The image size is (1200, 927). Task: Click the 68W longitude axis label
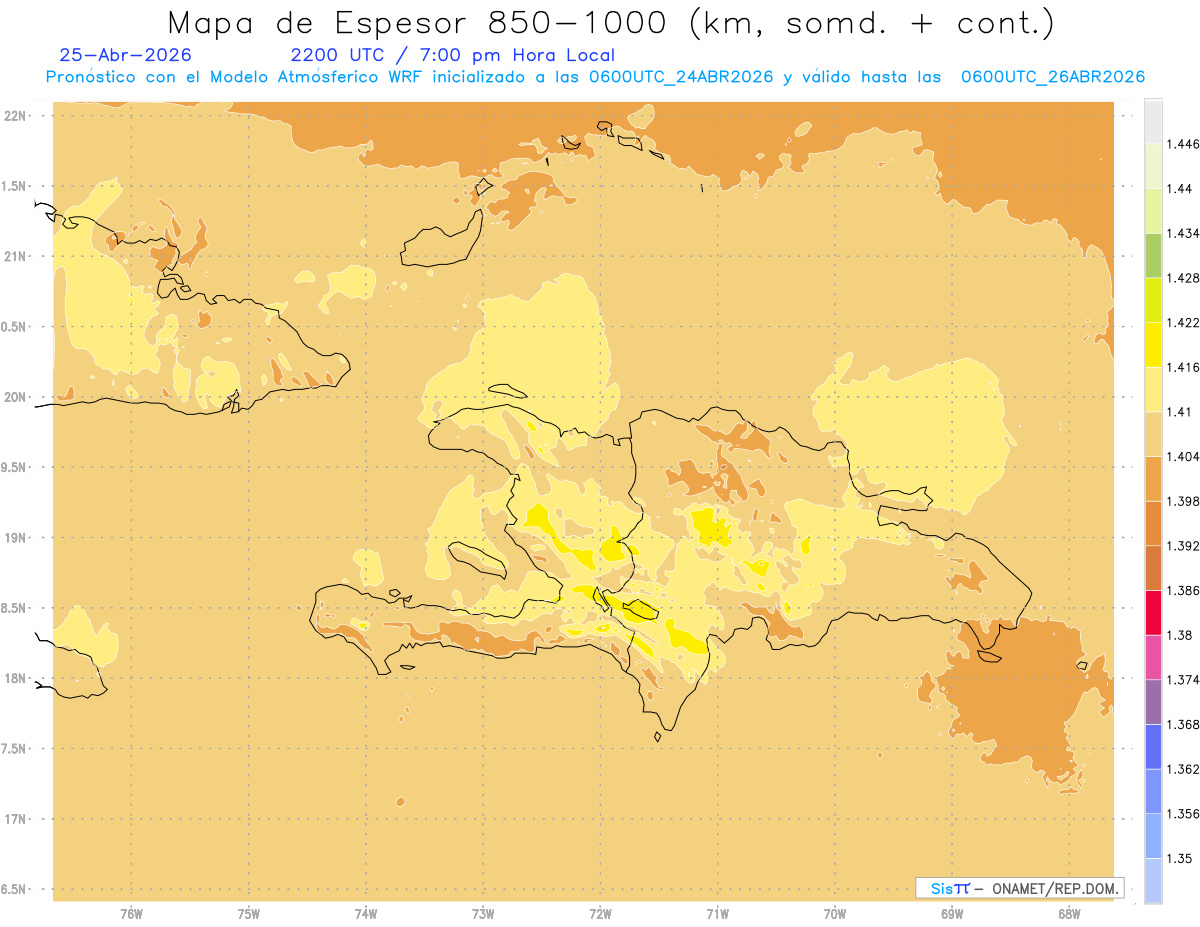tap(1069, 914)
